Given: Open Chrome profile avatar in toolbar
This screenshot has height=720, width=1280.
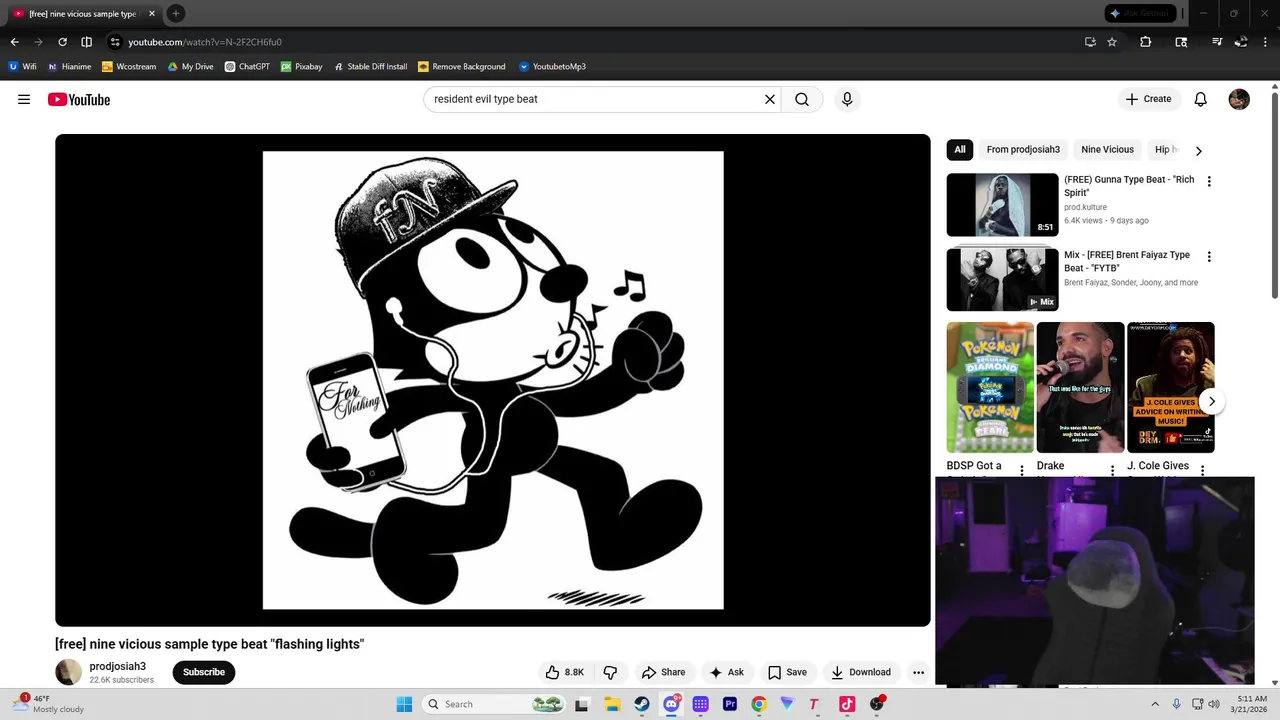Looking at the screenshot, I should coord(1241,42).
